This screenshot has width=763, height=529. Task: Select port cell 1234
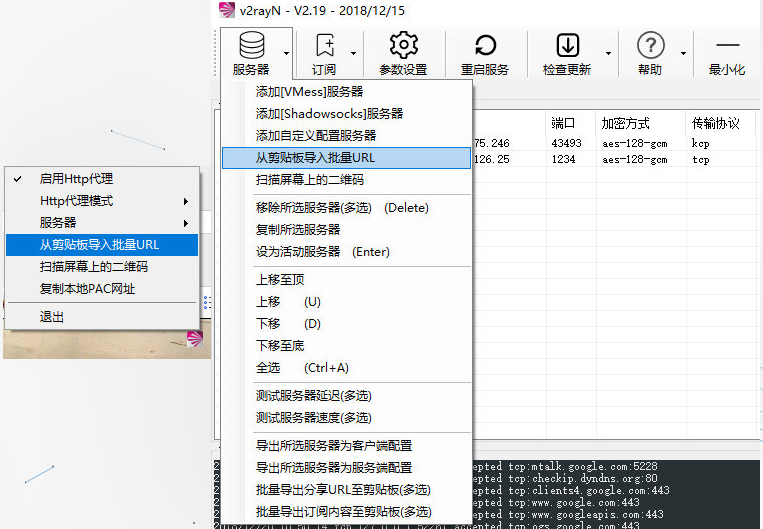tap(563, 159)
